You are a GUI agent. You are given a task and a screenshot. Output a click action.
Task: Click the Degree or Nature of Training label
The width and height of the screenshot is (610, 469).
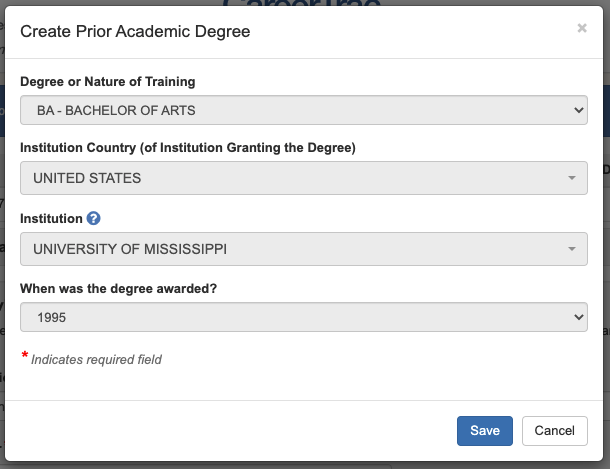click(x=108, y=81)
